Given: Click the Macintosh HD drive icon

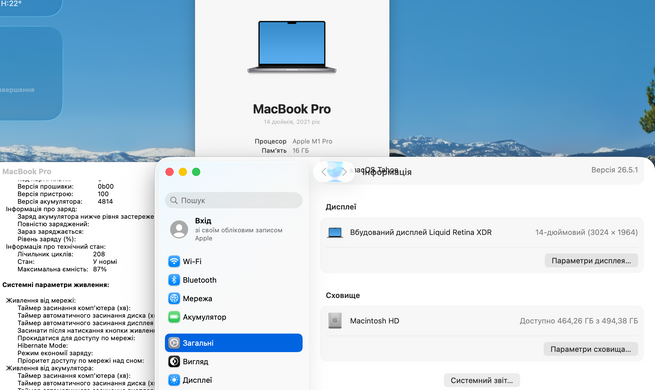Looking at the screenshot, I should tap(335, 321).
